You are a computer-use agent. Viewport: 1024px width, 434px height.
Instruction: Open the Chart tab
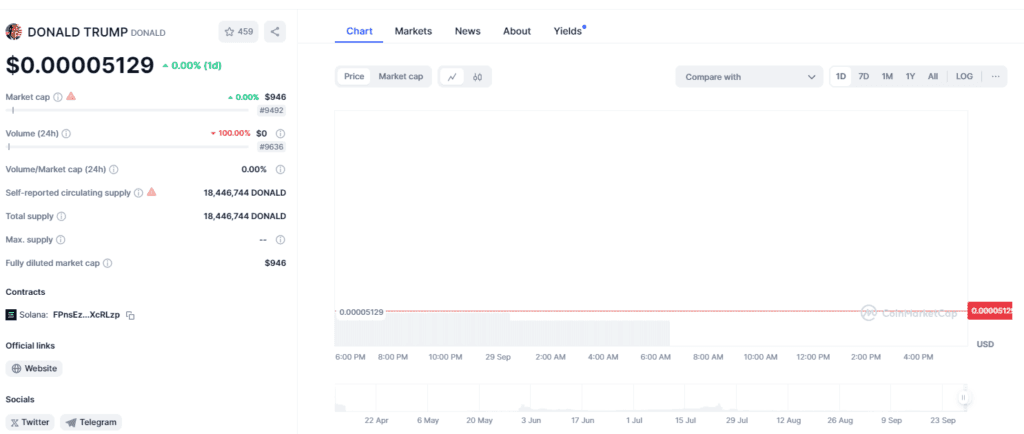point(359,31)
